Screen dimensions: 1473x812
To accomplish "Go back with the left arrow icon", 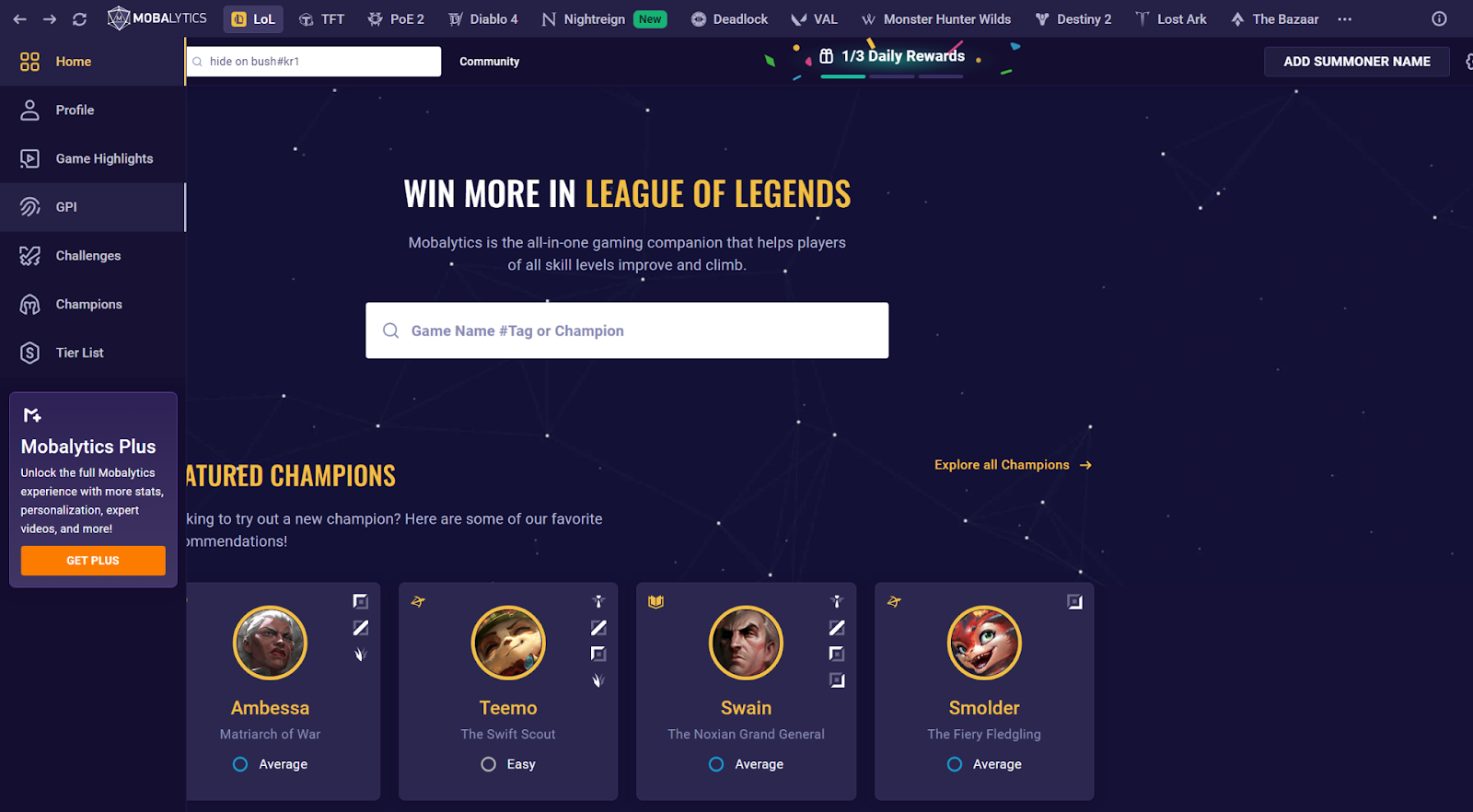I will click(x=19, y=19).
